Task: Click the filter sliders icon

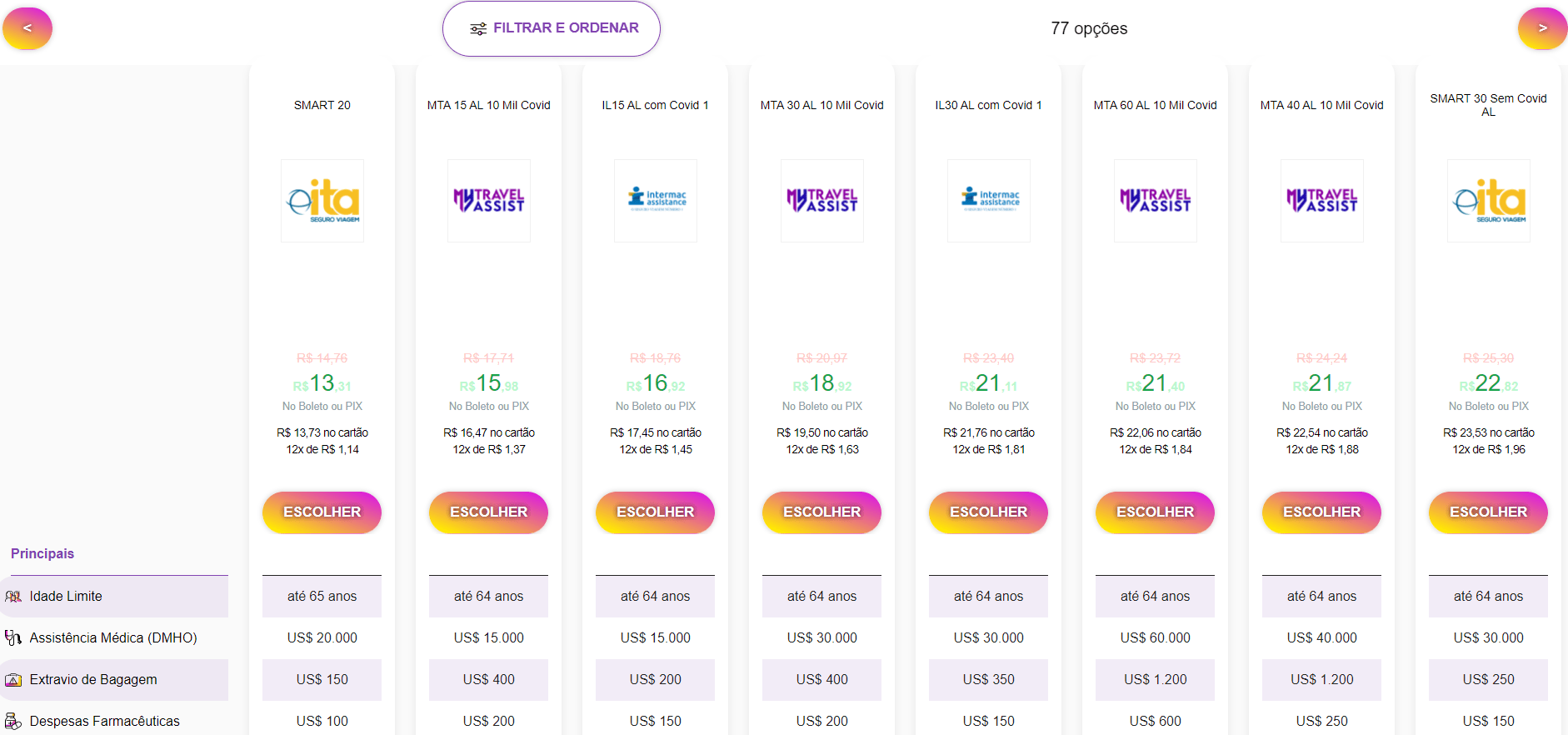Action: pyautogui.click(x=478, y=29)
